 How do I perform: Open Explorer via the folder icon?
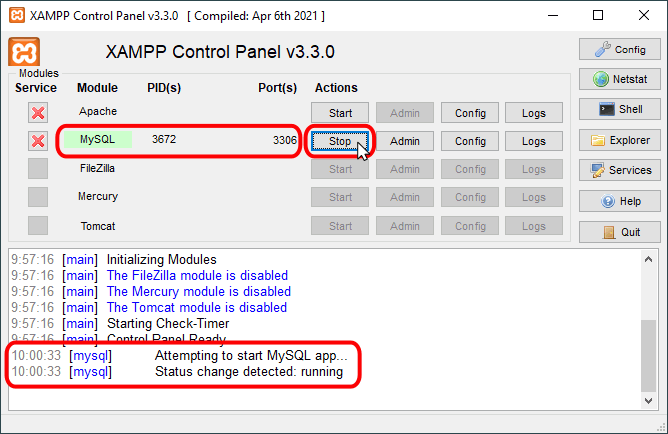pyautogui.click(x=619, y=140)
